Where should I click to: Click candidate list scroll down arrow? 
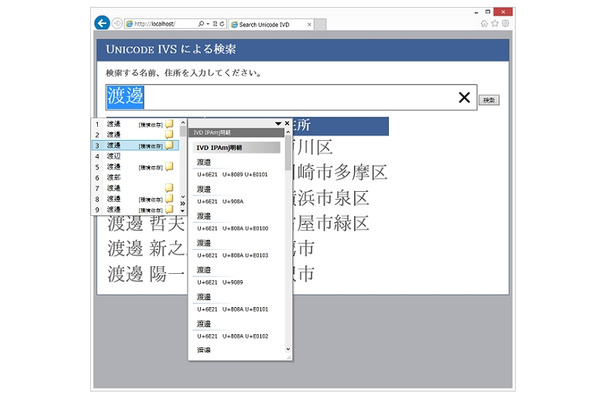[182, 197]
